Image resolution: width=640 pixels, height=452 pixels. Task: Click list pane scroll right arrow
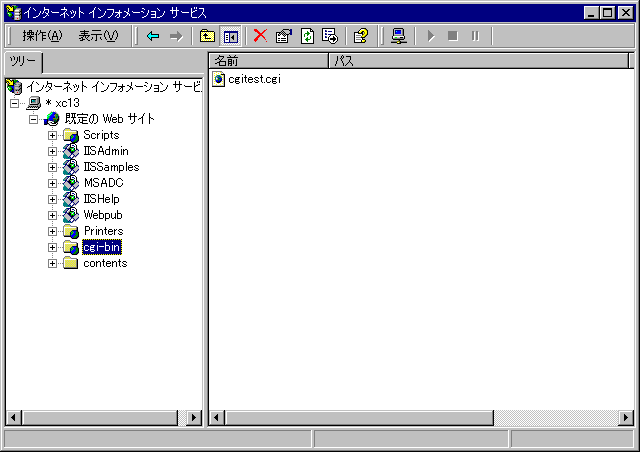pyautogui.click(x=626, y=418)
